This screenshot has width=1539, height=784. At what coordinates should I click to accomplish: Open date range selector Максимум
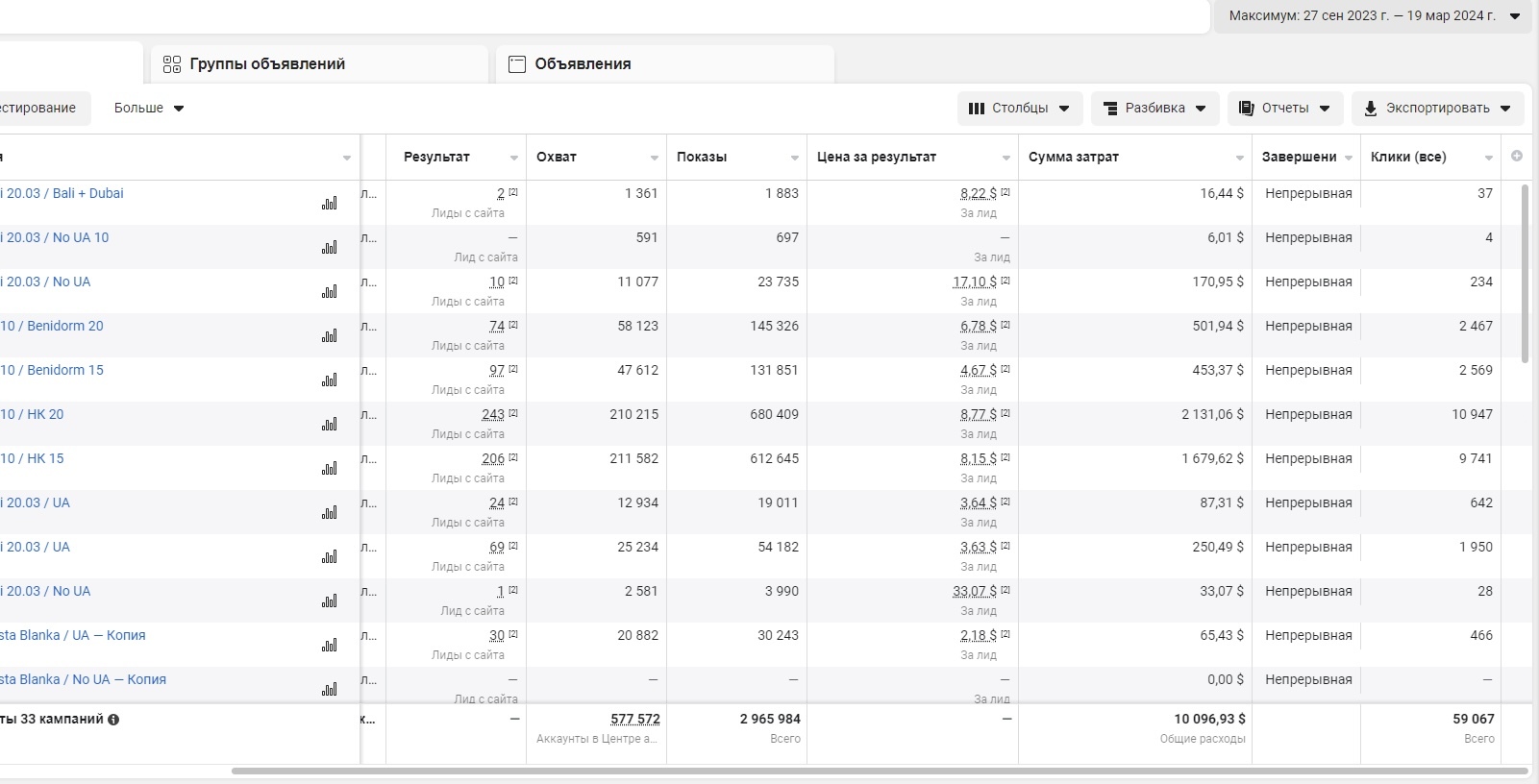click(1373, 16)
